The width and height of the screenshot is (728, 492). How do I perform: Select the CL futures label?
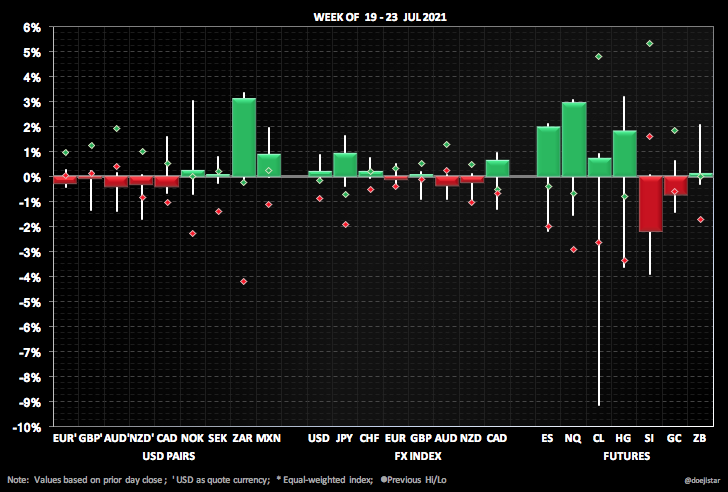click(598, 438)
